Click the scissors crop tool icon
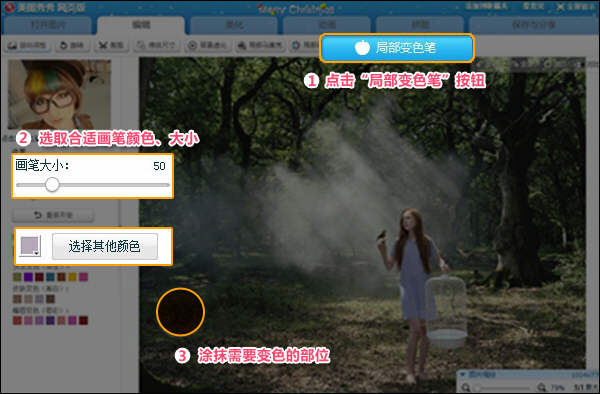 [x=102, y=46]
